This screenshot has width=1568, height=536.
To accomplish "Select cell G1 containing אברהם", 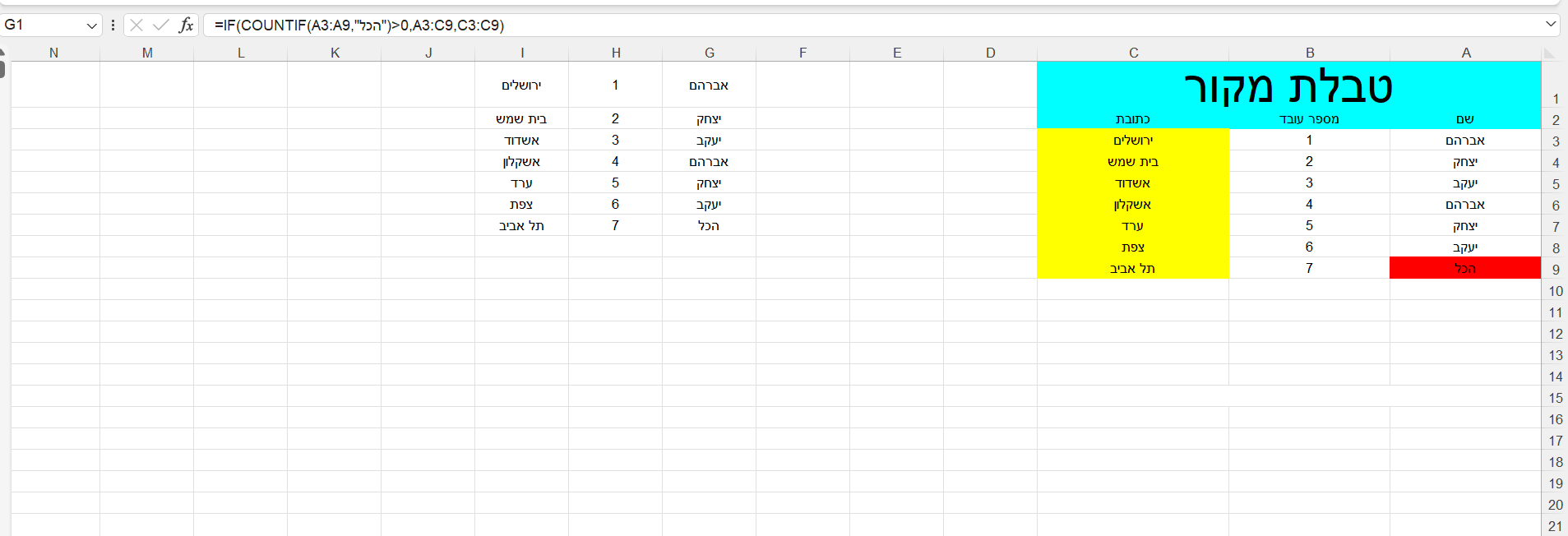I will [x=709, y=85].
